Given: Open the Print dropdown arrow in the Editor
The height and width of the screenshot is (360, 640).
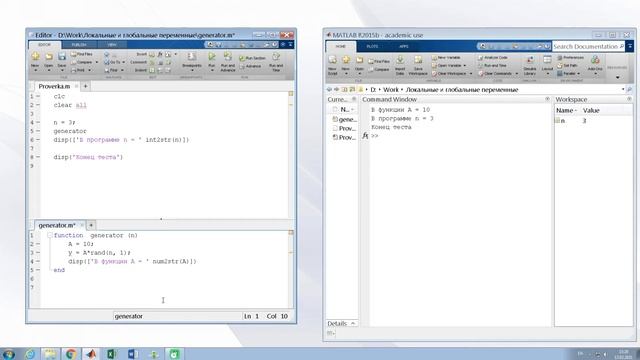Looking at the screenshot, I should tap(89, 70).
